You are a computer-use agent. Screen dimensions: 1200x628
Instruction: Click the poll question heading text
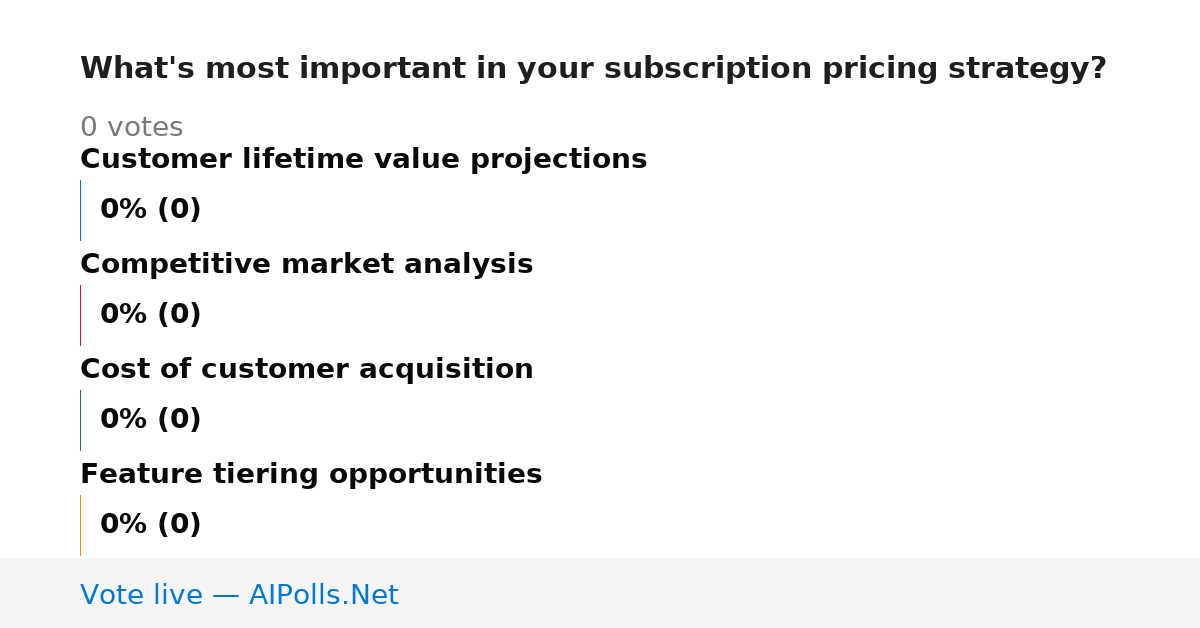[x=593, y=69]
